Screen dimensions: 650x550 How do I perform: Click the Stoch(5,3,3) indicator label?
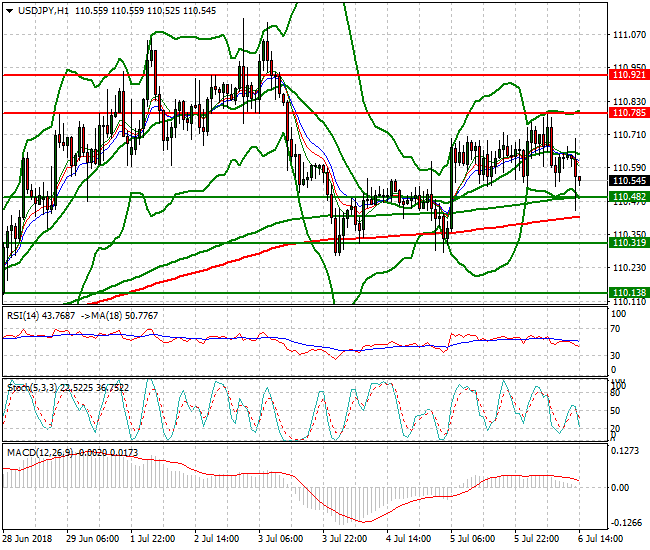33,388
